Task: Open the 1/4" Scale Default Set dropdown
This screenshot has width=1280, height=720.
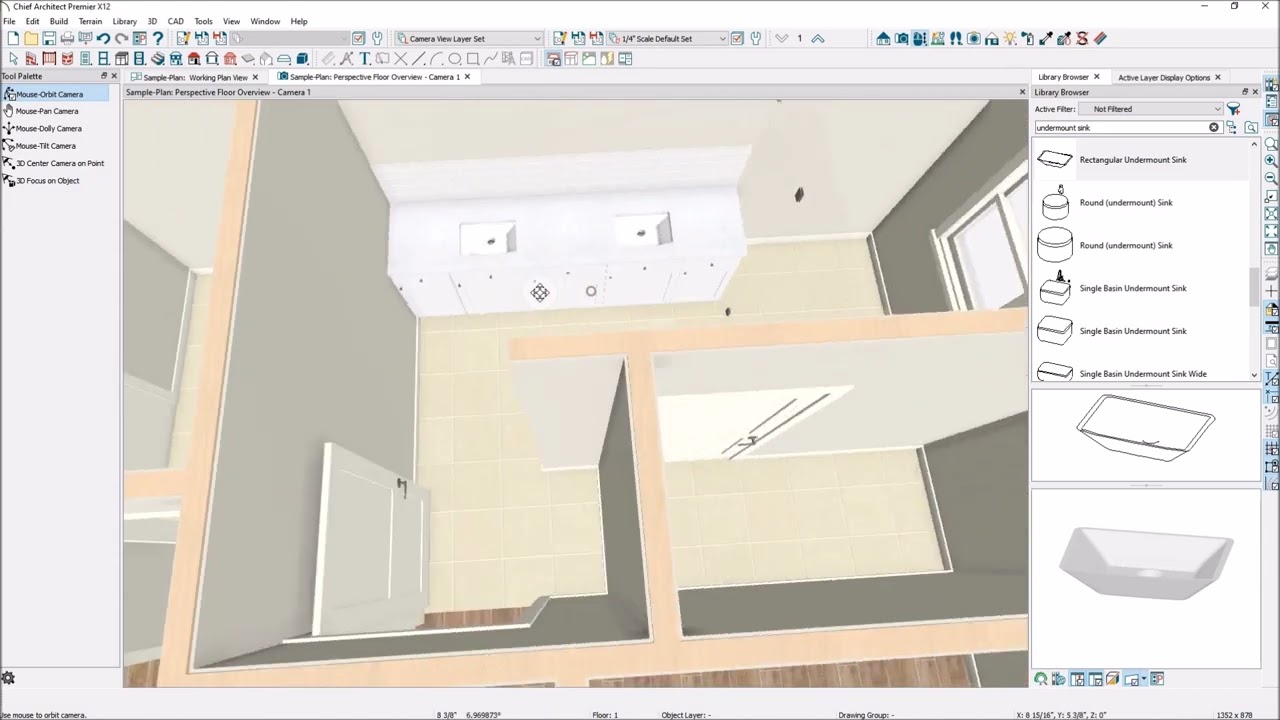Action: (x=667, y=39)
